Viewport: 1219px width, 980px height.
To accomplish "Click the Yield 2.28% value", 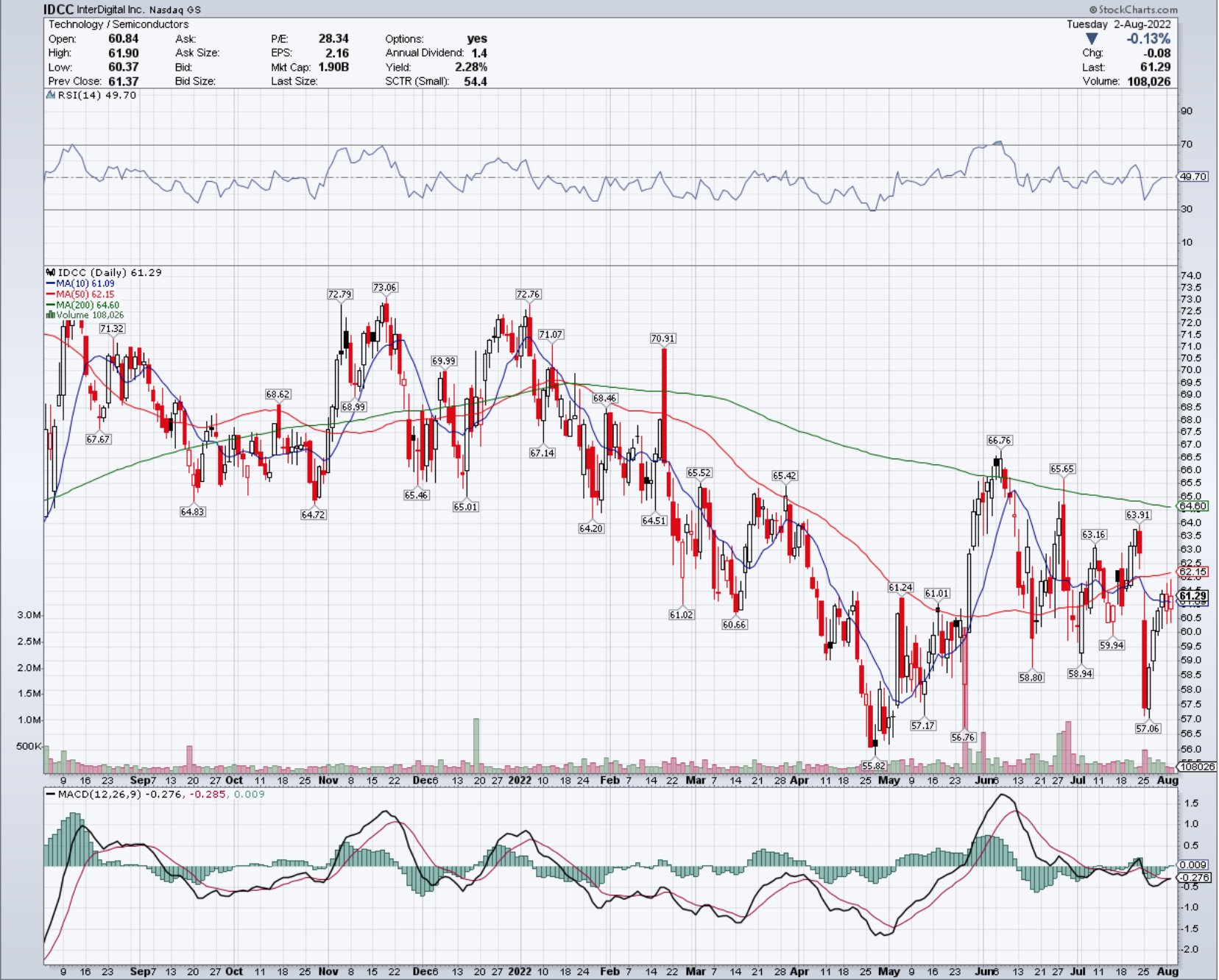I will [471, 67].
